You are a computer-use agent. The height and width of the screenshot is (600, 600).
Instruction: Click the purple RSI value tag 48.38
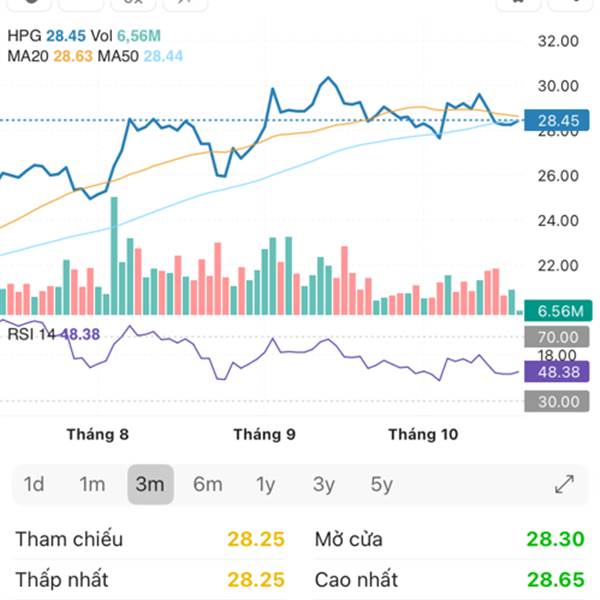[x=559, y=372]
